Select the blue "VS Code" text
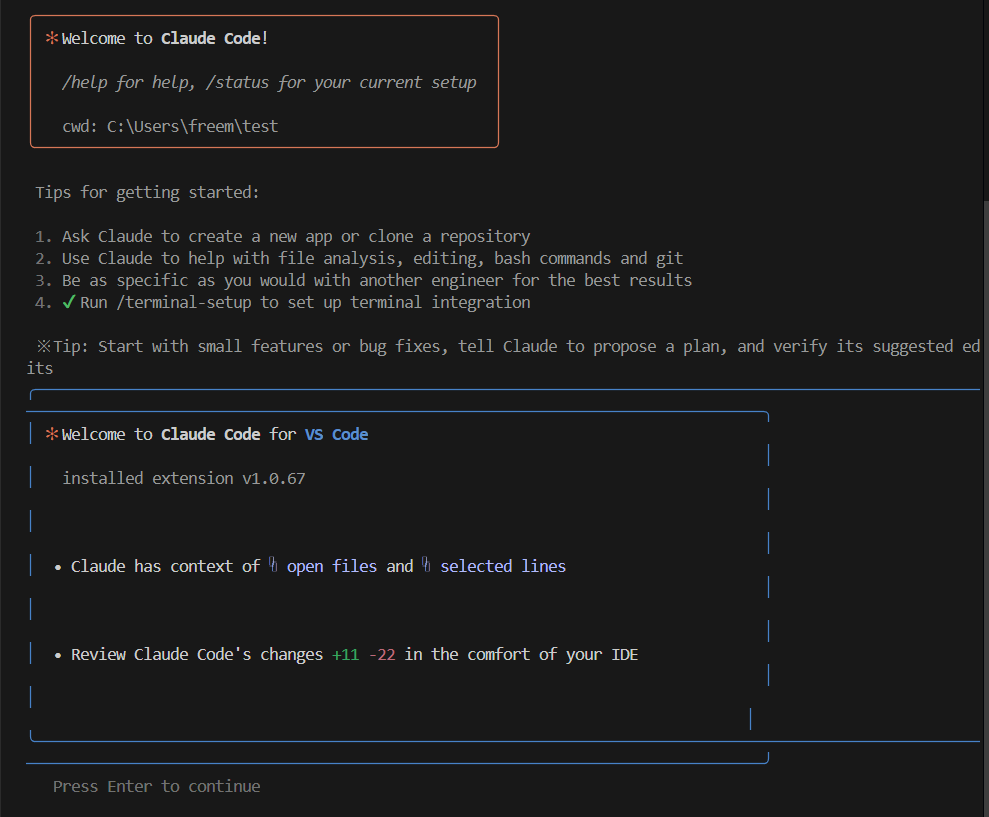 (x=337, y=435)
